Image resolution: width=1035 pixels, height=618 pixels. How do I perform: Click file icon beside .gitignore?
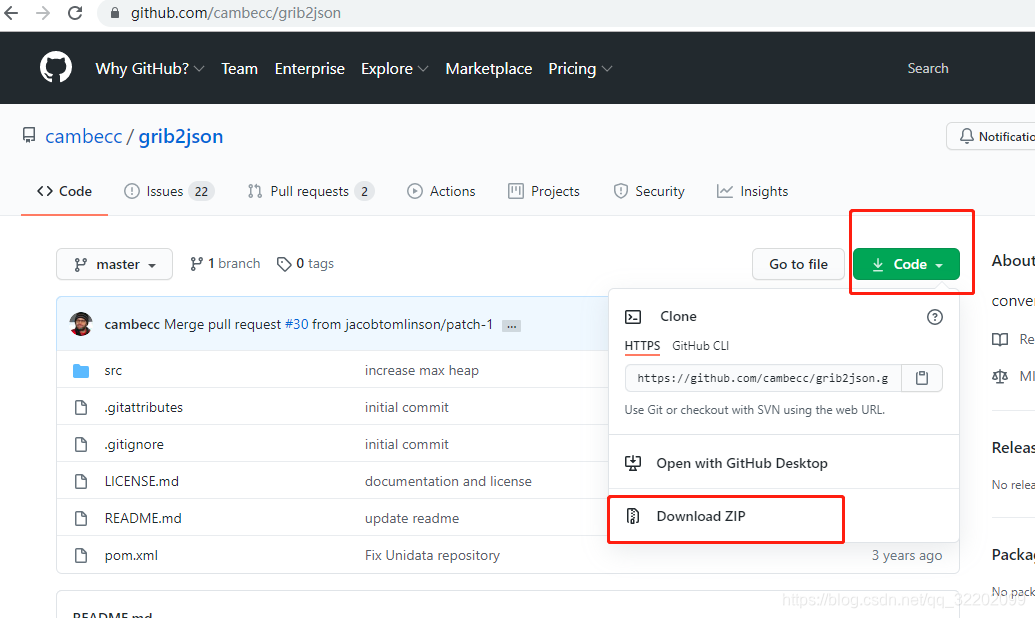[81, 444]
